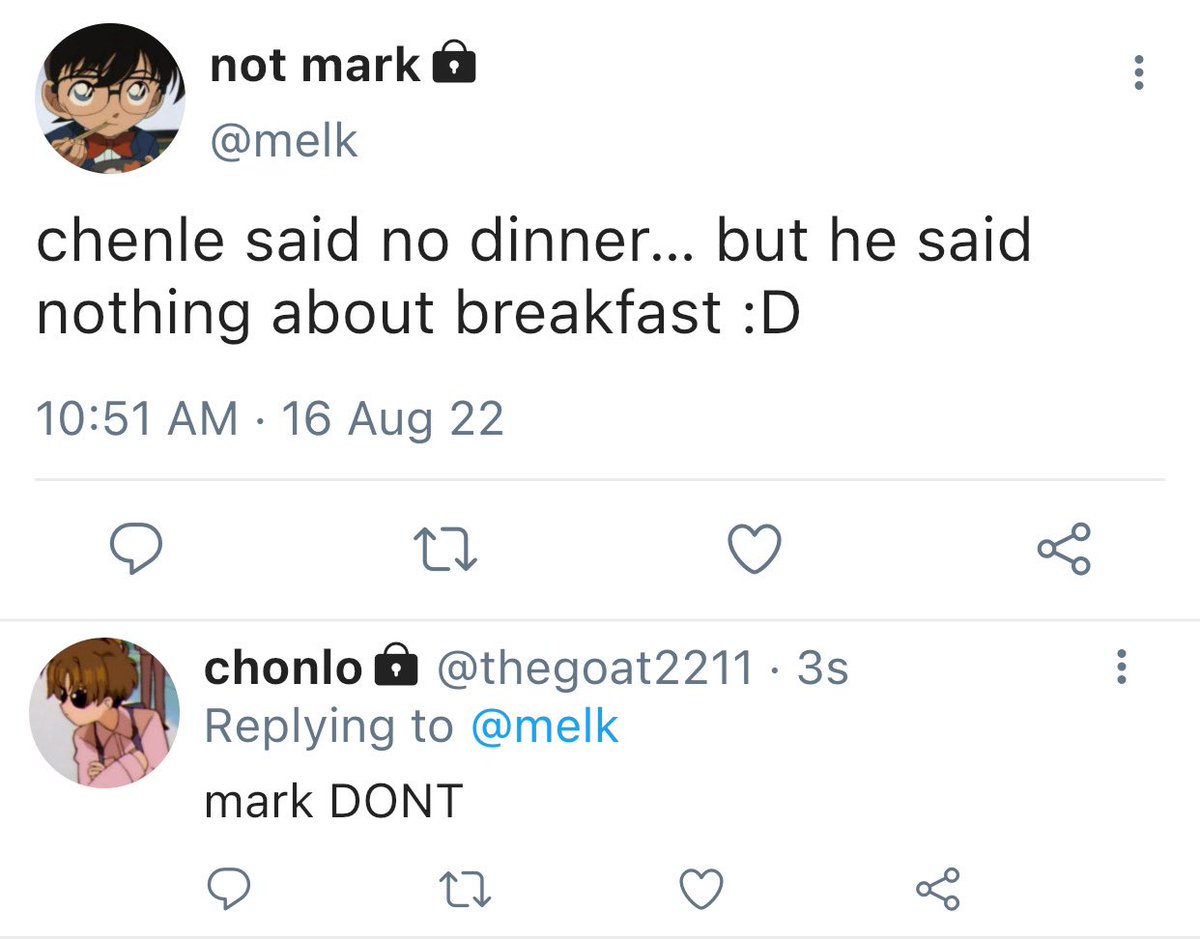Retweet chonlo's 'mark DONT' reply
This screenshot has height=939, width=1200.
(469, 887)
